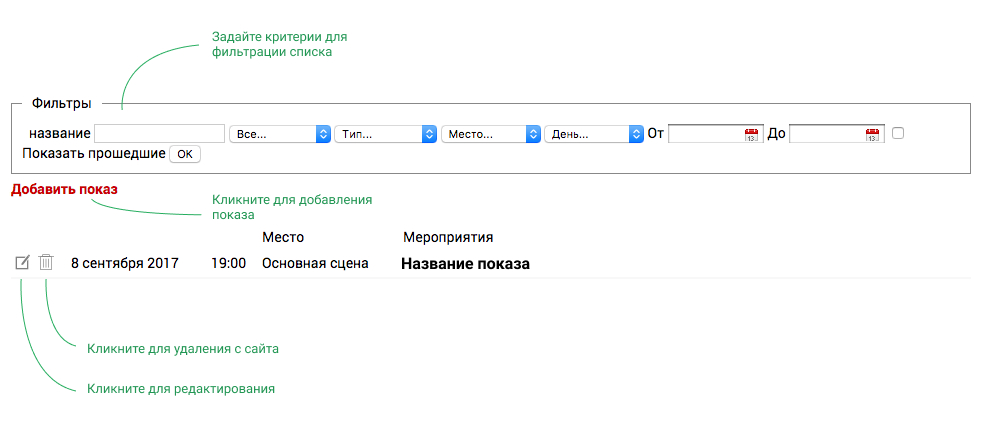
Task: Click the 'Место' column header
Action: tap(283, 237)
